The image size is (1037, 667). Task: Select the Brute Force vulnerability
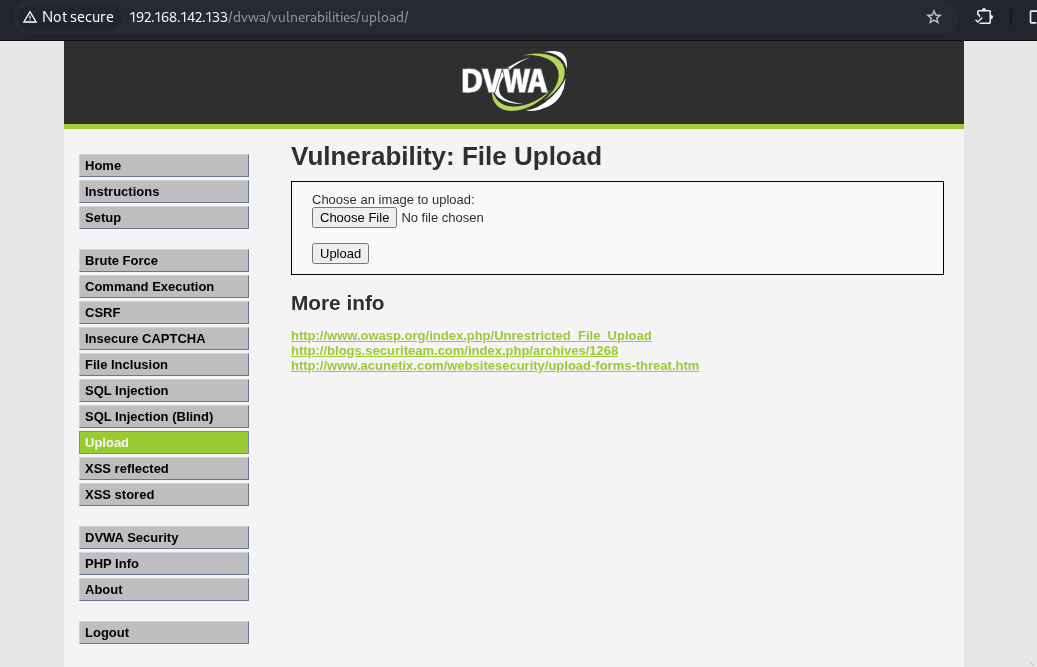tap(164, 260)
